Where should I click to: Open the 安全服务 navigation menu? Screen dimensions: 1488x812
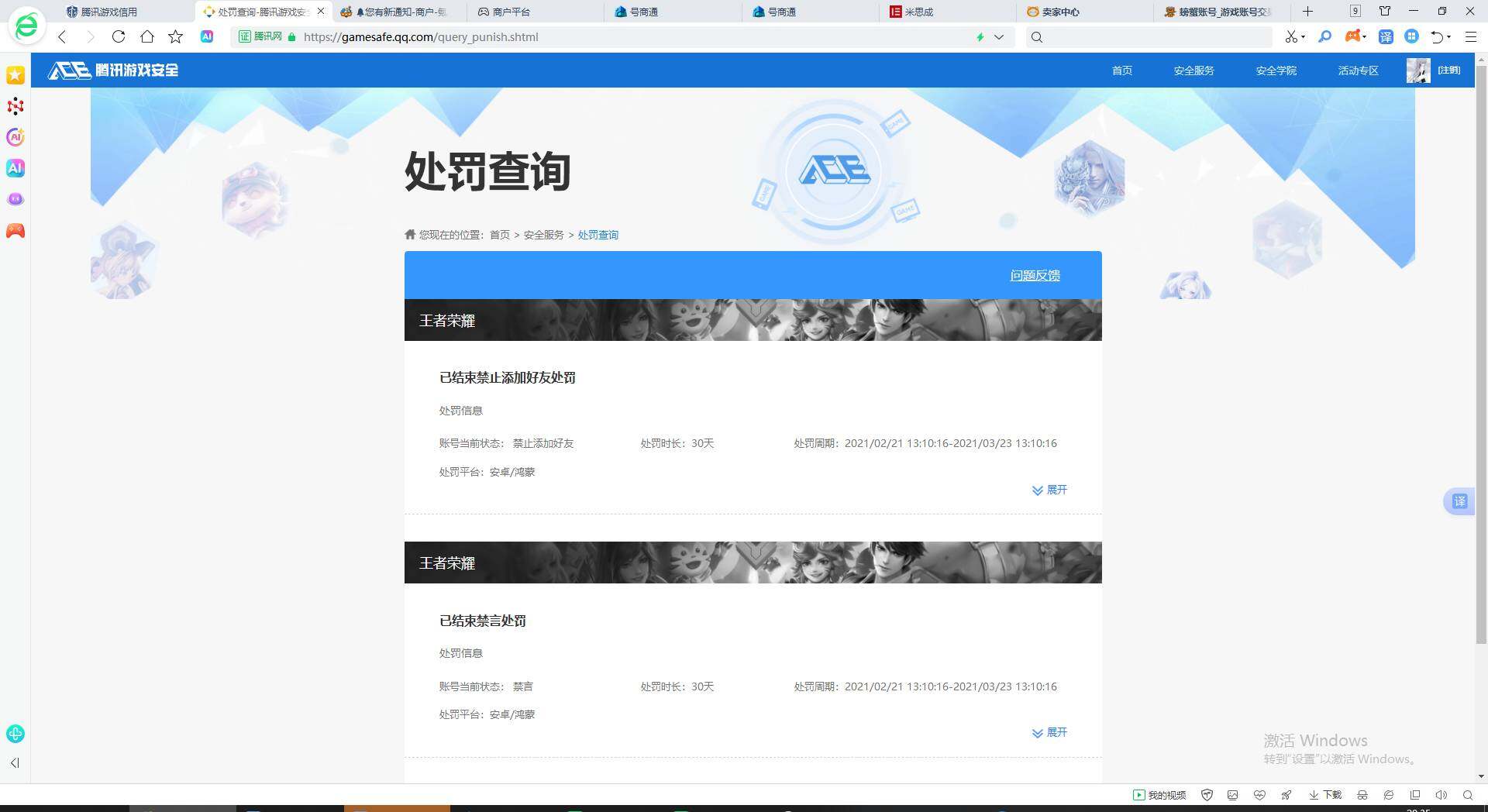(x=1193, y=71)
